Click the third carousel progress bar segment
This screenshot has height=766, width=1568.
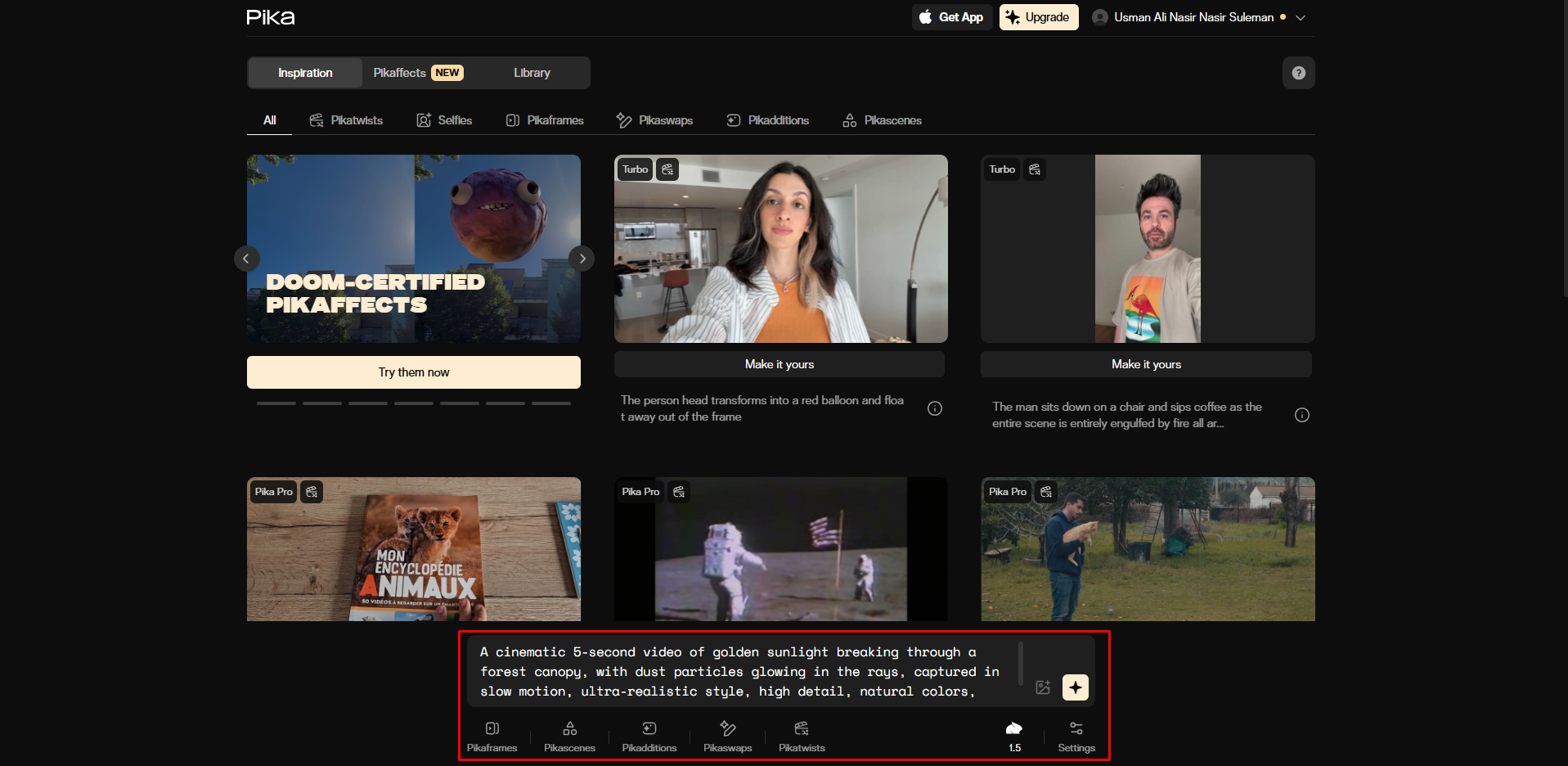click(x=368, y=403)
